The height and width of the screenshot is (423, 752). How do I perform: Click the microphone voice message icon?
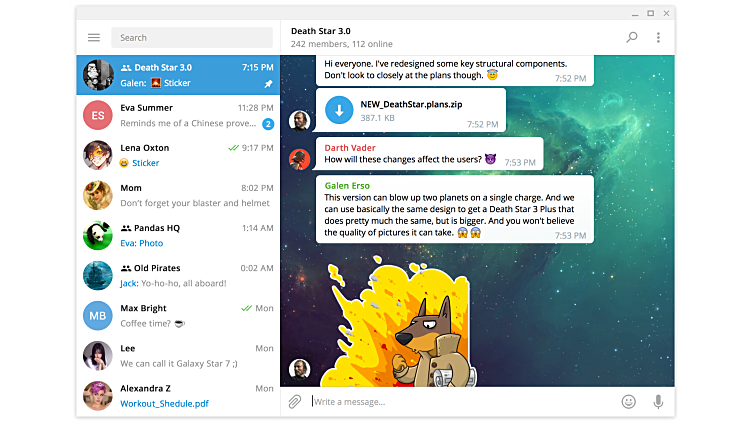[x=658, y=401]
